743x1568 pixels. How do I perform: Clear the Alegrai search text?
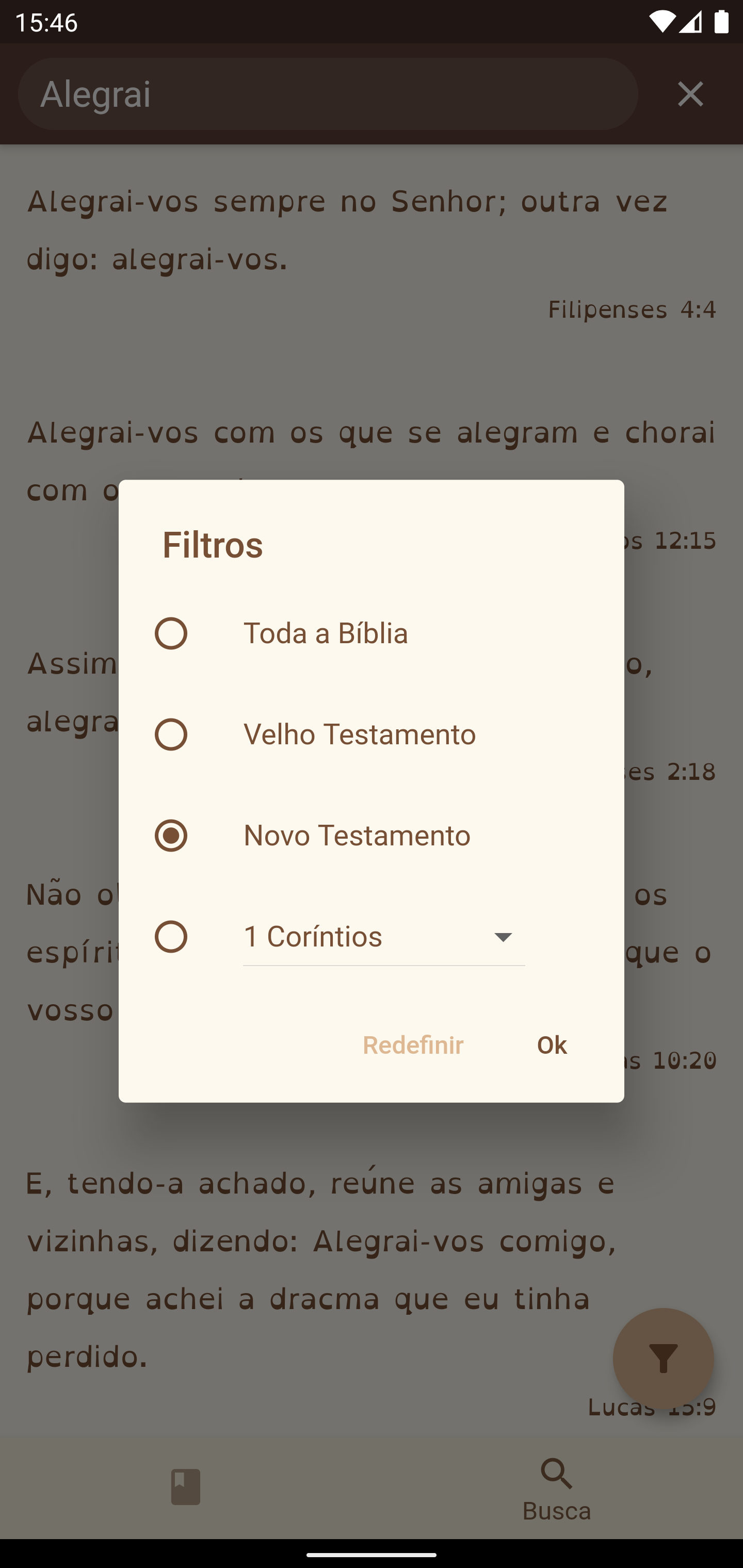[x=690, y=94]
